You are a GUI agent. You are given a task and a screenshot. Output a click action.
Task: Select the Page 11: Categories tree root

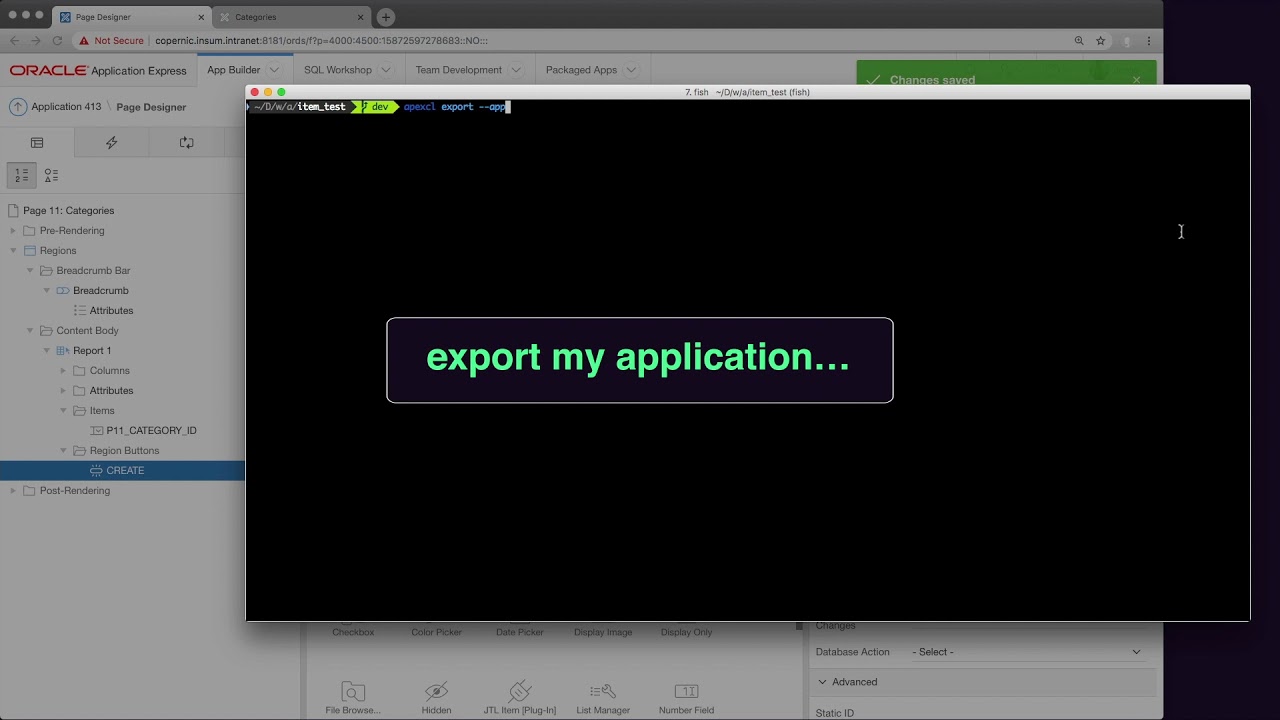tap(68, 211)
